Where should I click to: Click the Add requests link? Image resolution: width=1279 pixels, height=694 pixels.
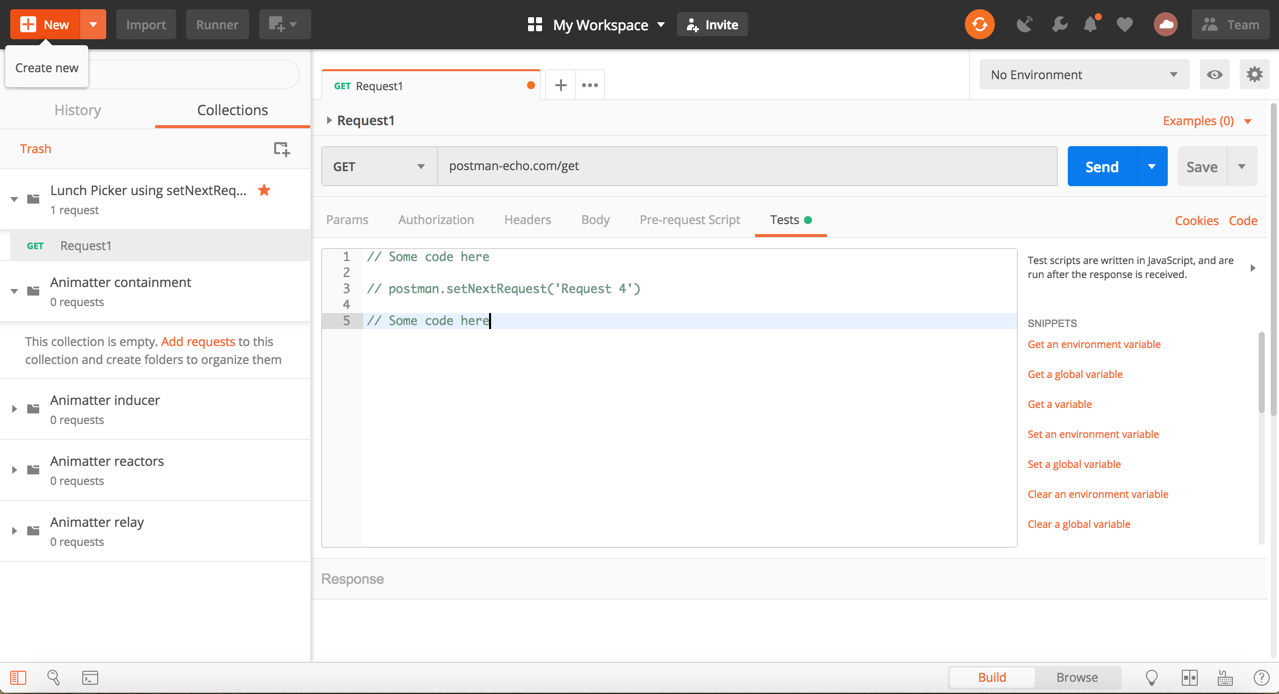point(198,341)
